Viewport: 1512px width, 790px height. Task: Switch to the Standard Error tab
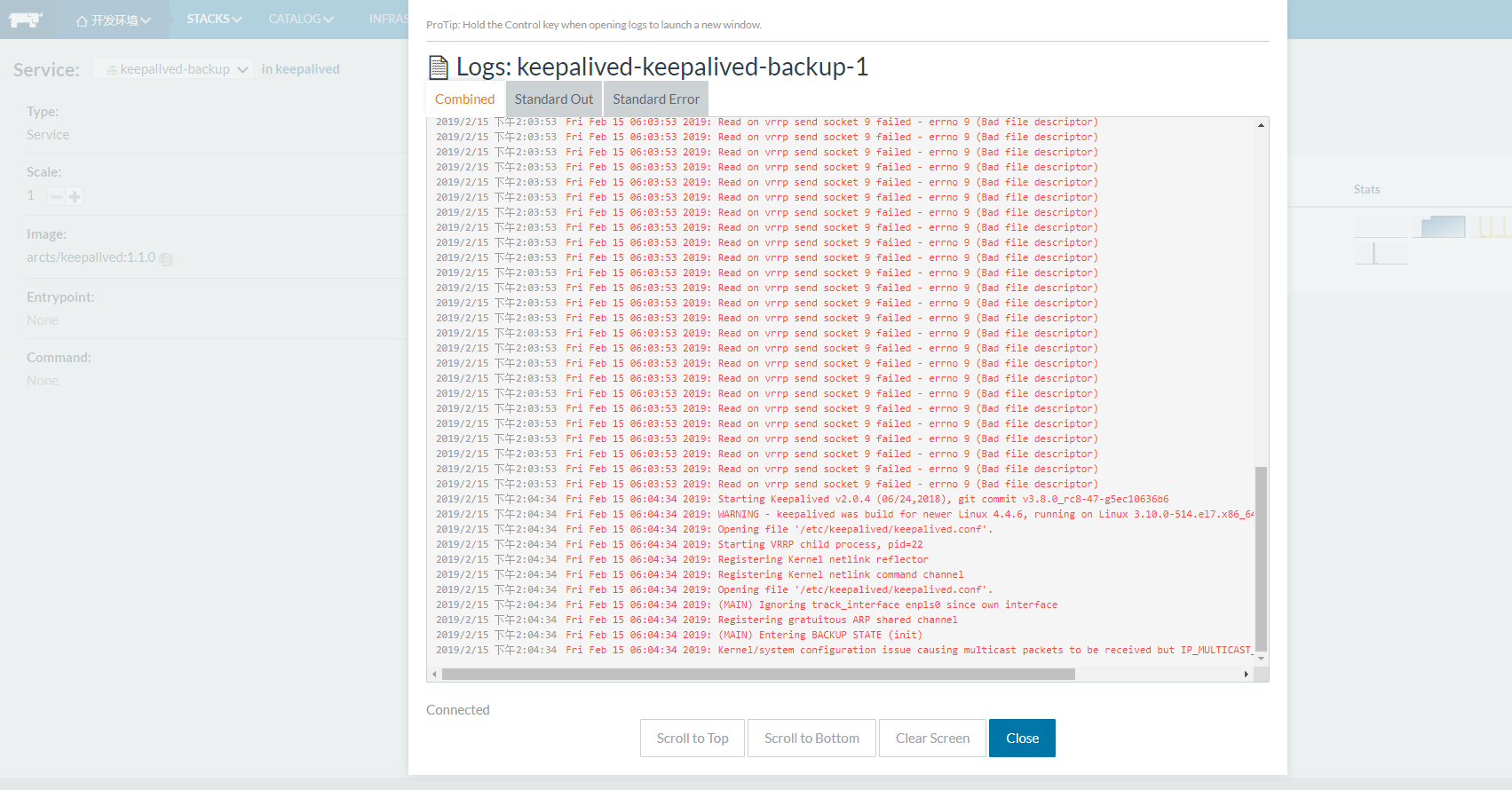[x=656, y=99]
